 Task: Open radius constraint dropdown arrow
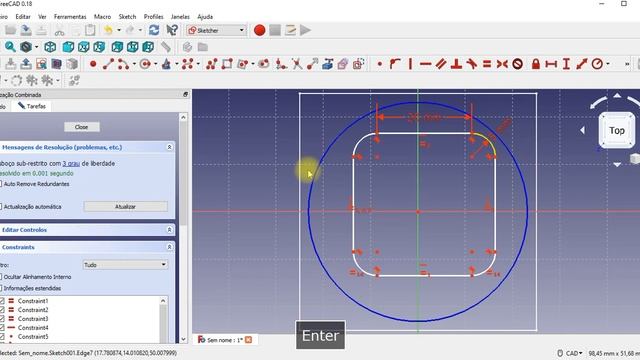pyautogui.click(x=608, y=64)
